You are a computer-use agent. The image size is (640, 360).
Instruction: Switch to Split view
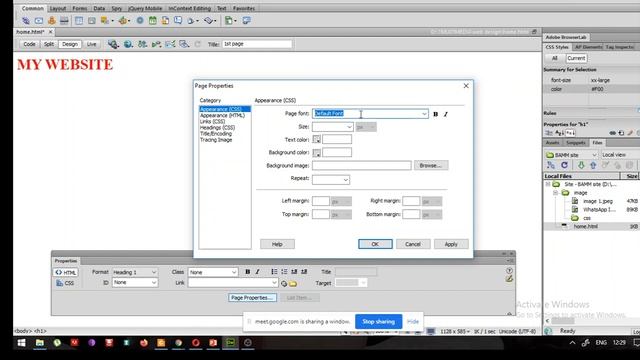(x=49, y=44)
